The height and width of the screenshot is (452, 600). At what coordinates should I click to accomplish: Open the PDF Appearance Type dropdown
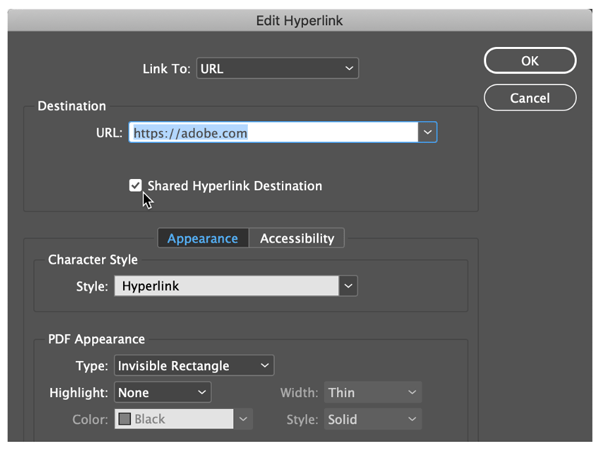194,366
